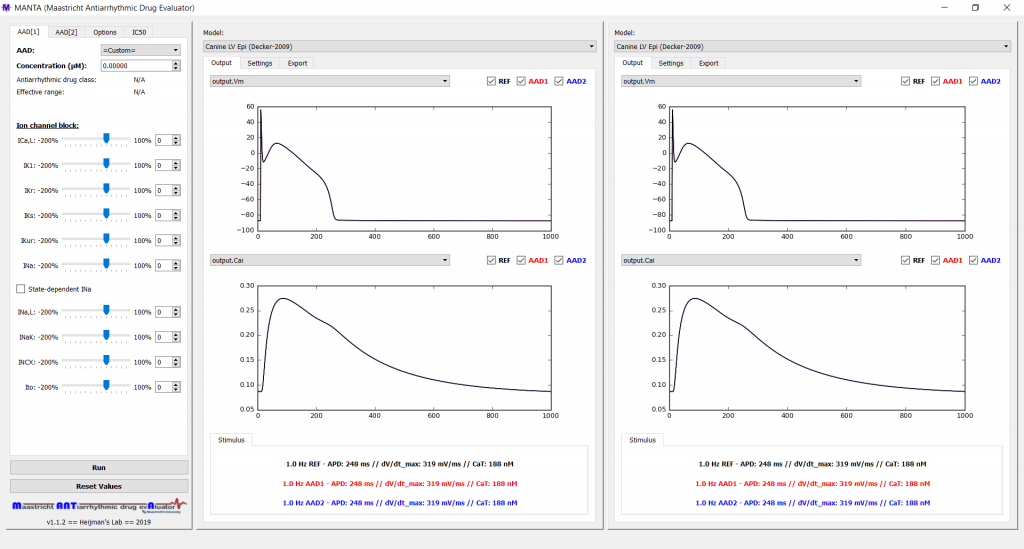This screenshot has height=549, width=1024.
Task: Toggle AAD2 checkbox on left Vm plot
Action: tap(559, 81)
